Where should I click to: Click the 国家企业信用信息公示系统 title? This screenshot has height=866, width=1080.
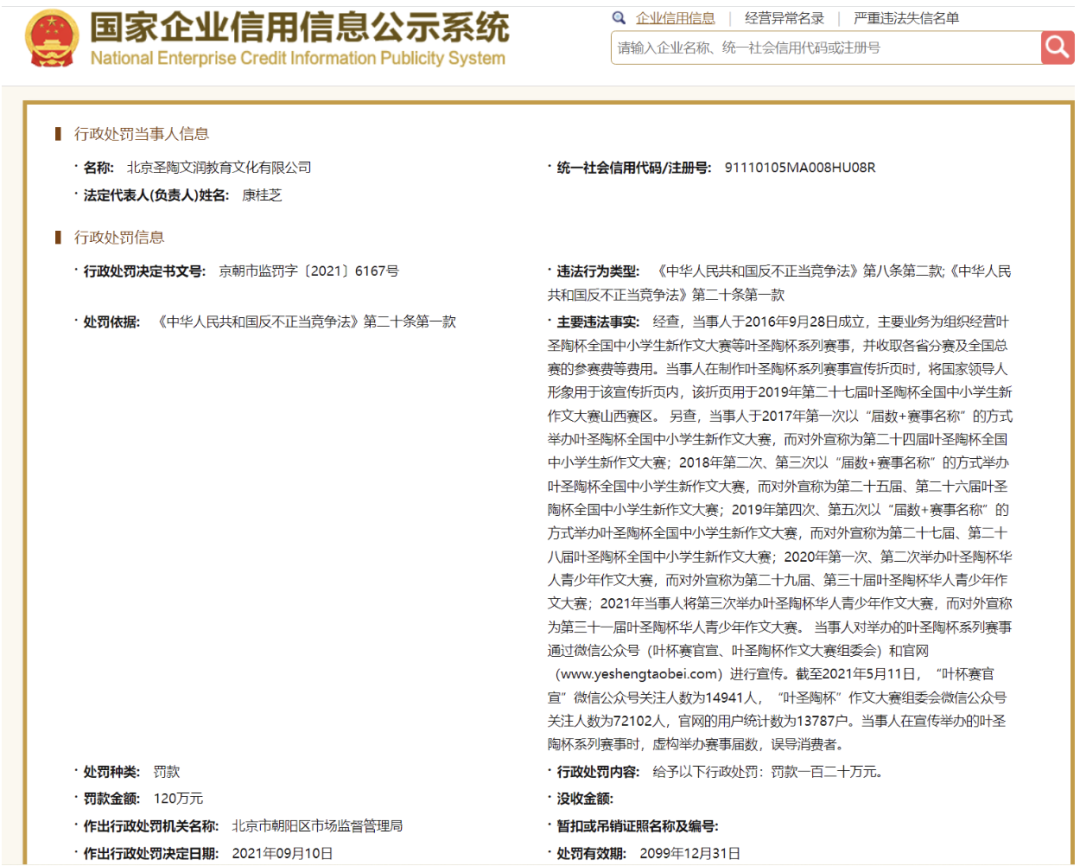(300, 27)
